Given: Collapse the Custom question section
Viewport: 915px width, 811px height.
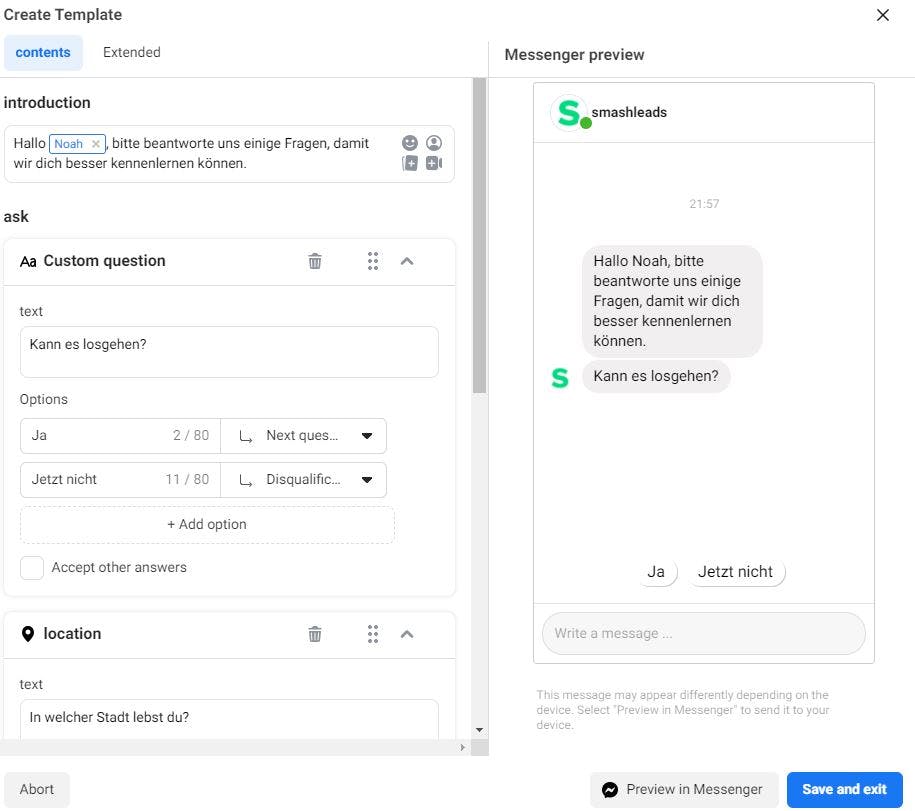Looking at the screenshot, I should [407, 261].
